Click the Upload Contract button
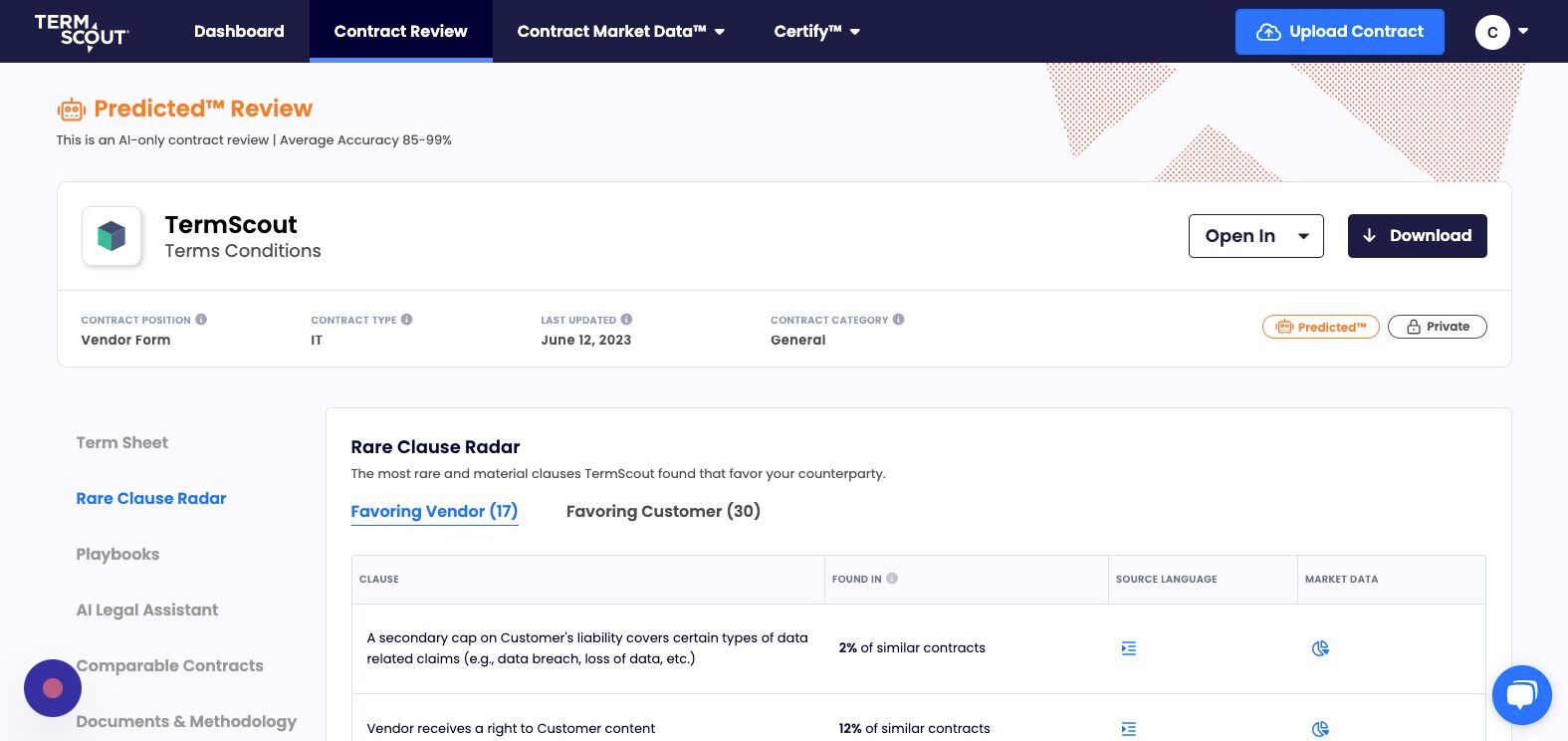 [x=1339, y=32]
